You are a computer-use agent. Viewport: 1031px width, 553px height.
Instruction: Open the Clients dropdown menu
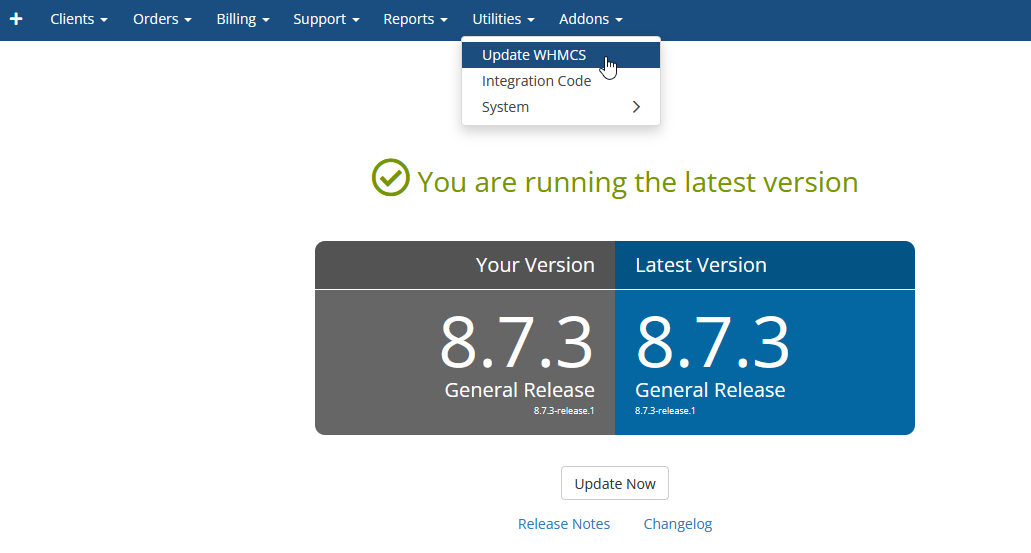(78, 19)
